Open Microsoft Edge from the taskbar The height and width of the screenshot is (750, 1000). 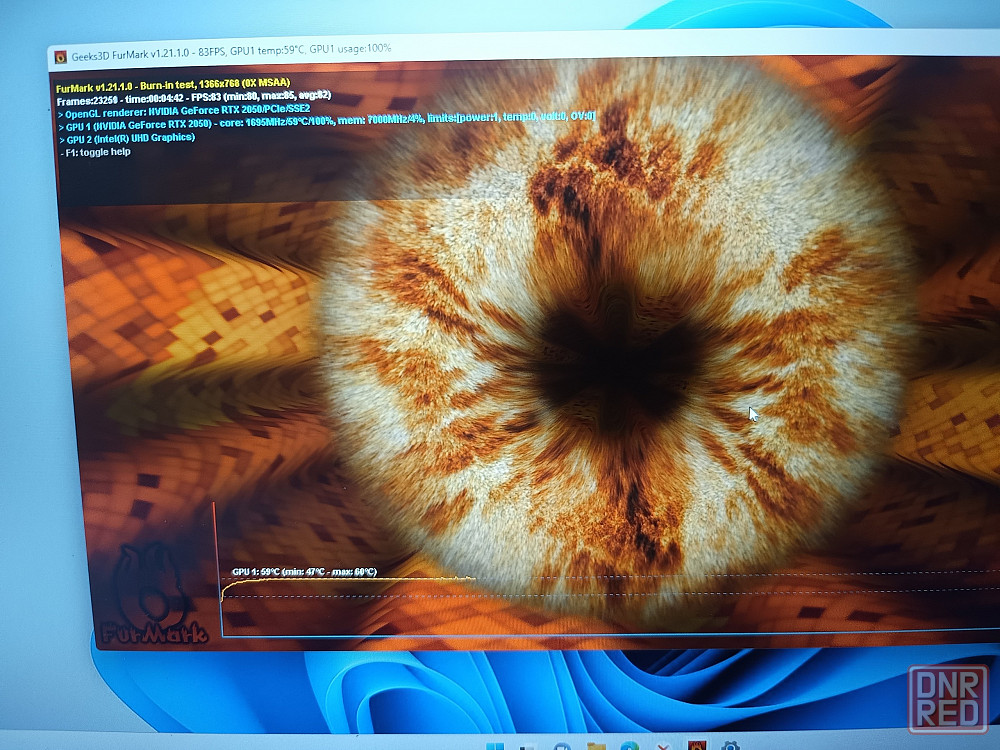[629, 746]
